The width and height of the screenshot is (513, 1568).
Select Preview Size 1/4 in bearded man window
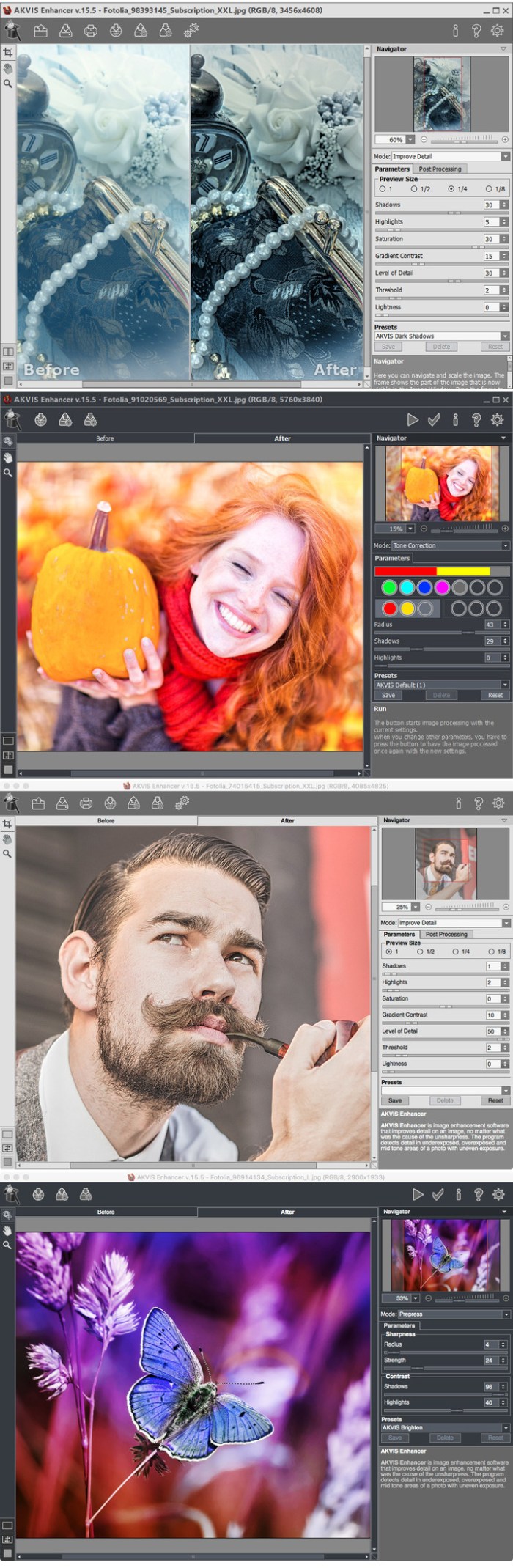(455, 951)
